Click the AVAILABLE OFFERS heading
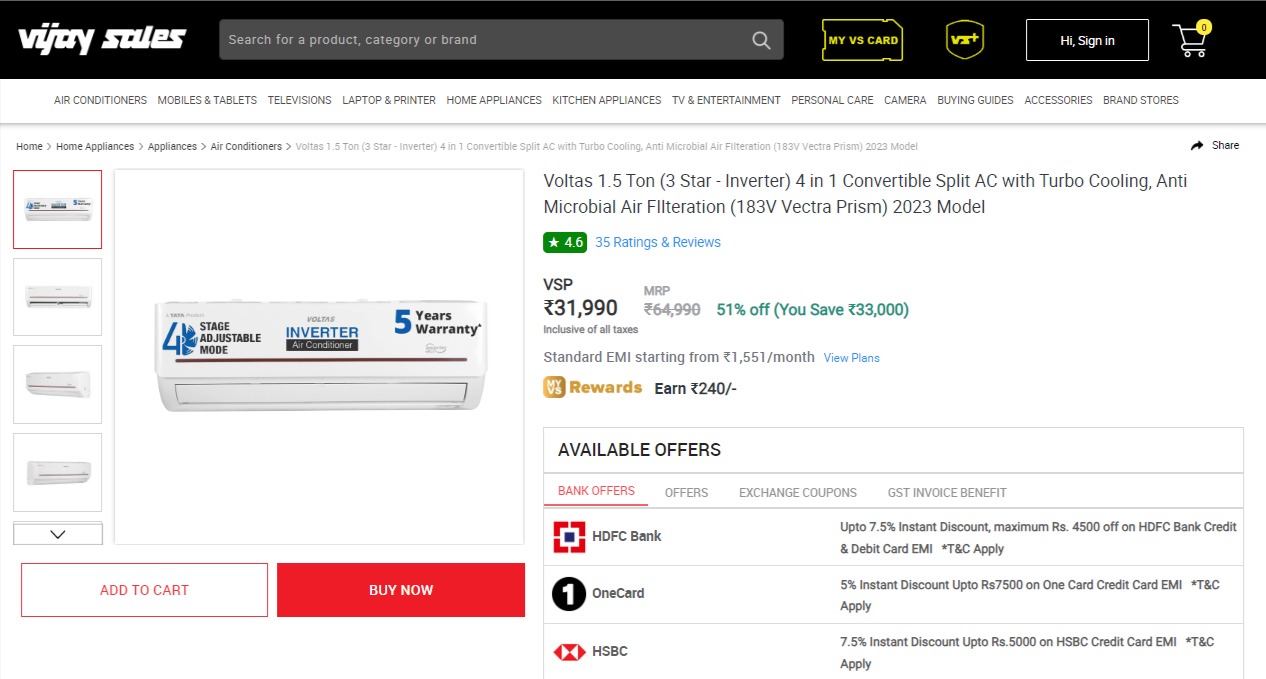Screen dimensions: 1266x679 639,450
